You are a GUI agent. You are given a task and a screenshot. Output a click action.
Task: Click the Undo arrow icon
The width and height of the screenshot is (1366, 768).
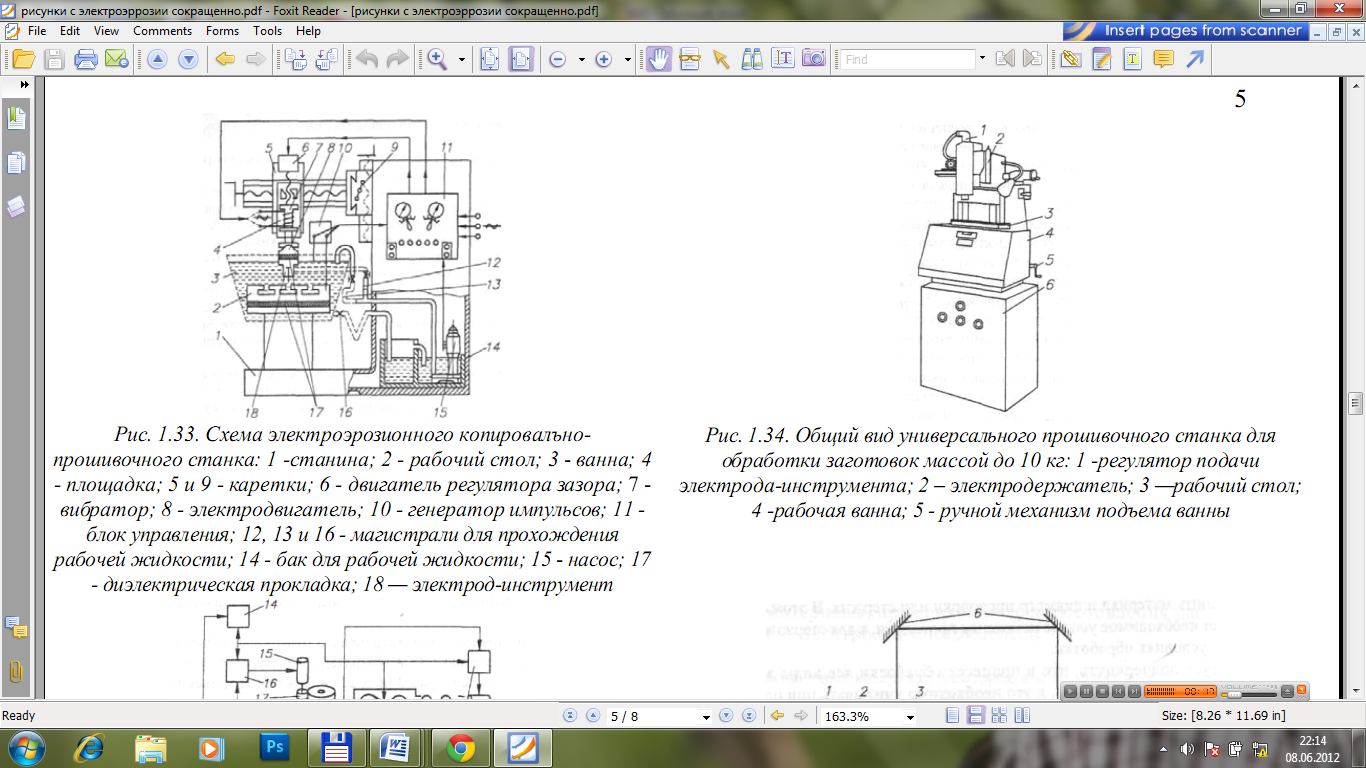point(367,59)
